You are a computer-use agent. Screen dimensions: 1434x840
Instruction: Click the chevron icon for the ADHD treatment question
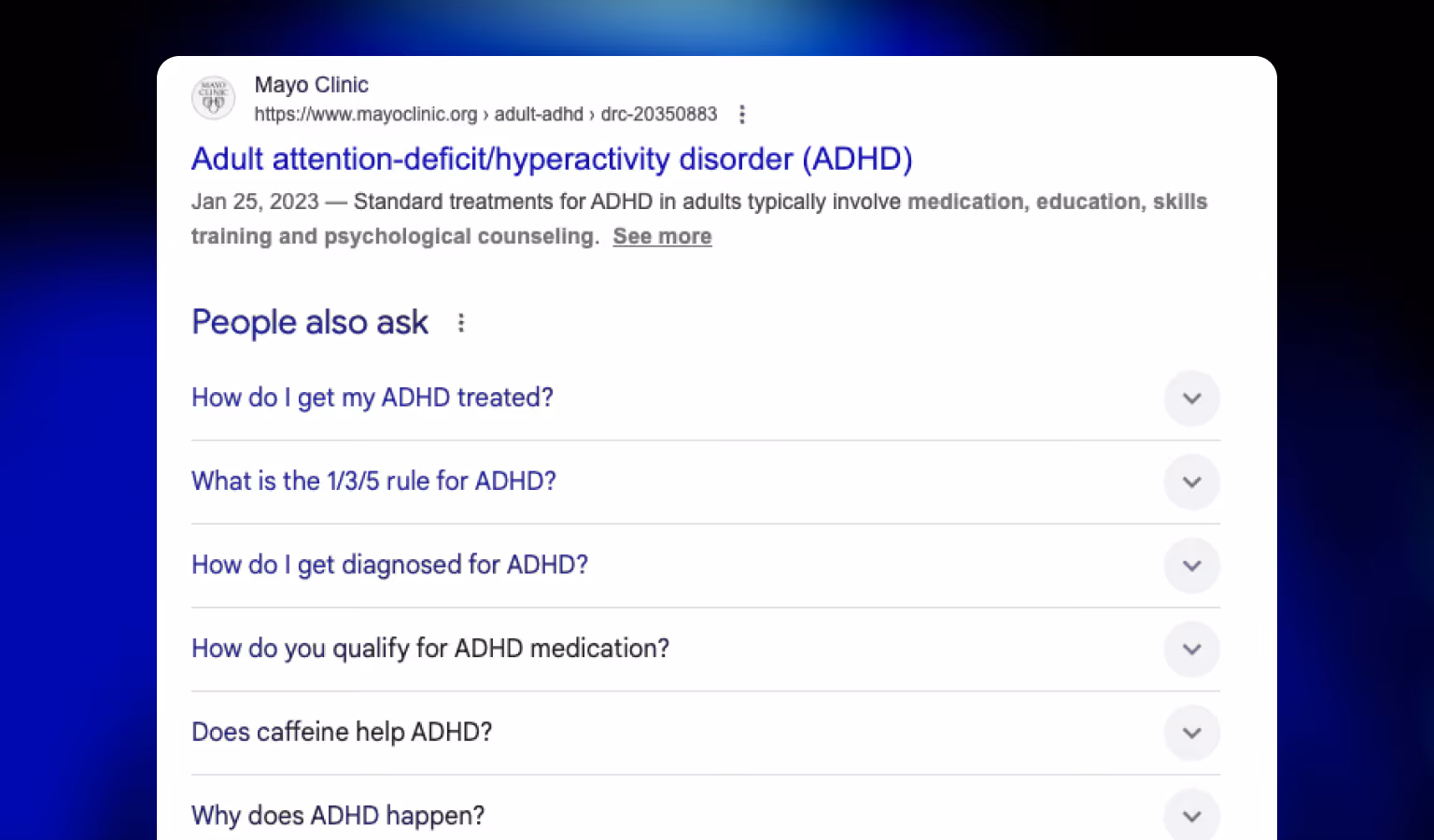[x=1192, y=399]
